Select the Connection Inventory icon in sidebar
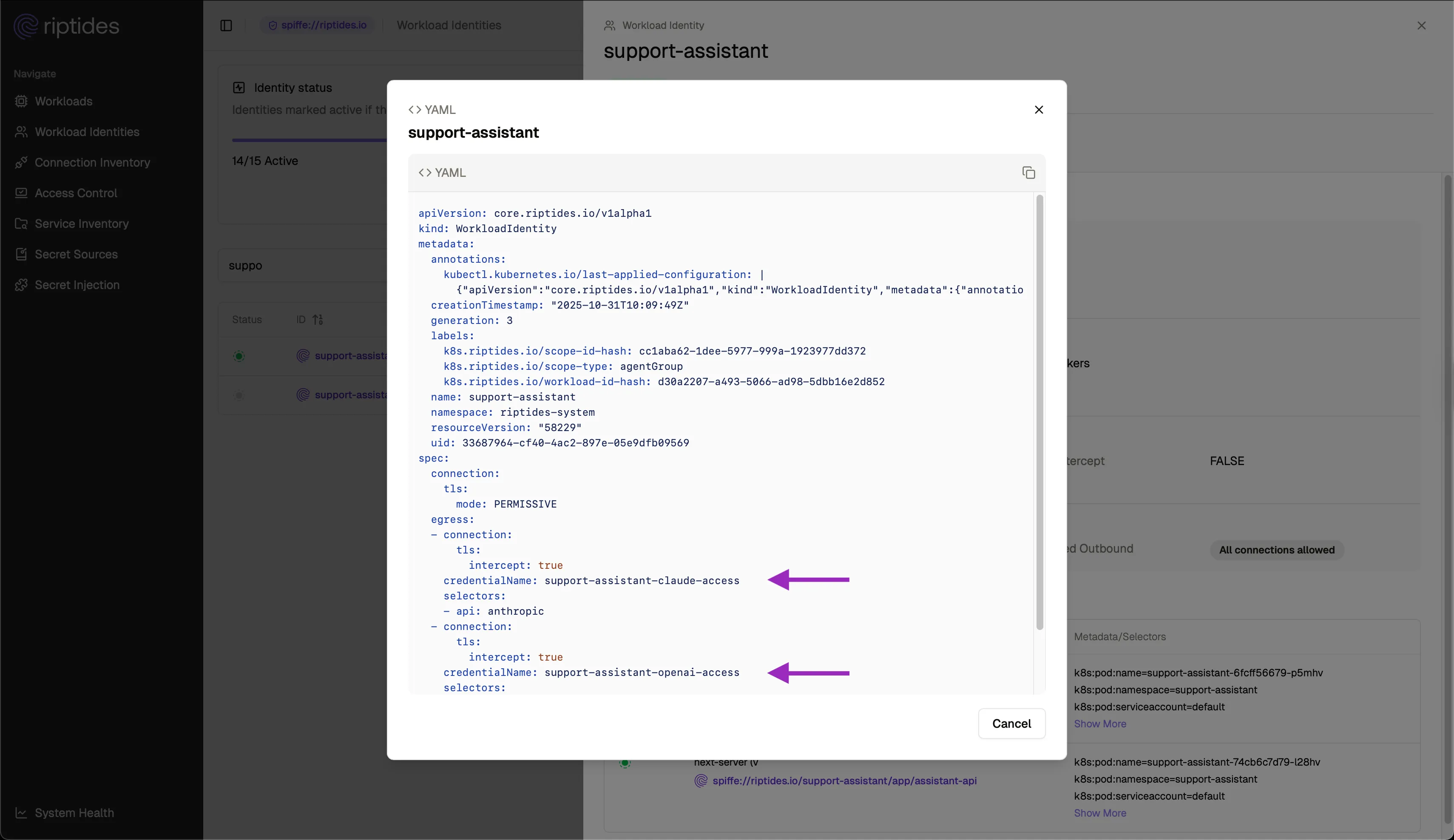The height and width of the screenshot is (840, 1454). [x=22, y=162]
